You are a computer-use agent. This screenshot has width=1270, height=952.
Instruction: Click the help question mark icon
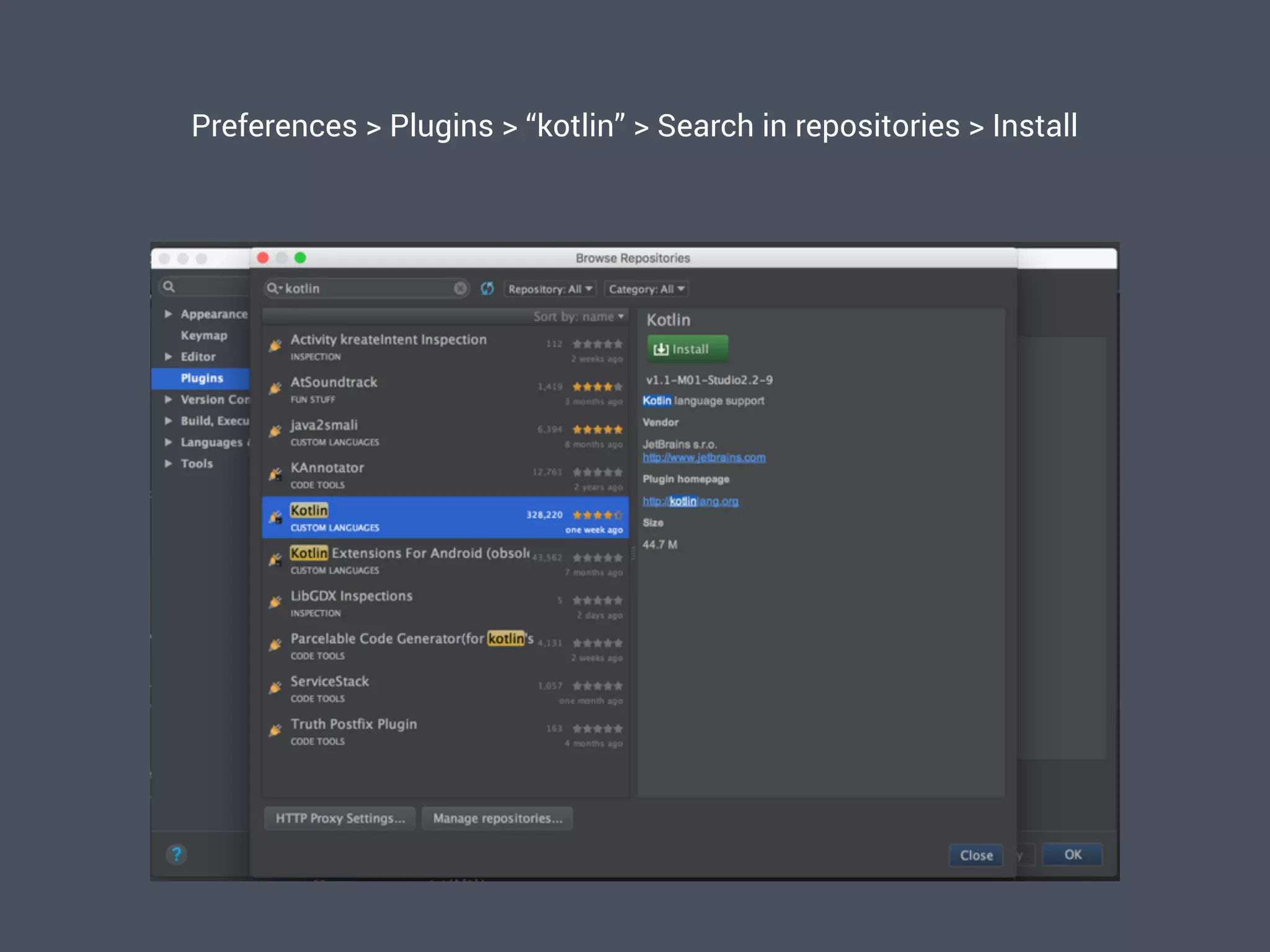[x=177, y=855]
